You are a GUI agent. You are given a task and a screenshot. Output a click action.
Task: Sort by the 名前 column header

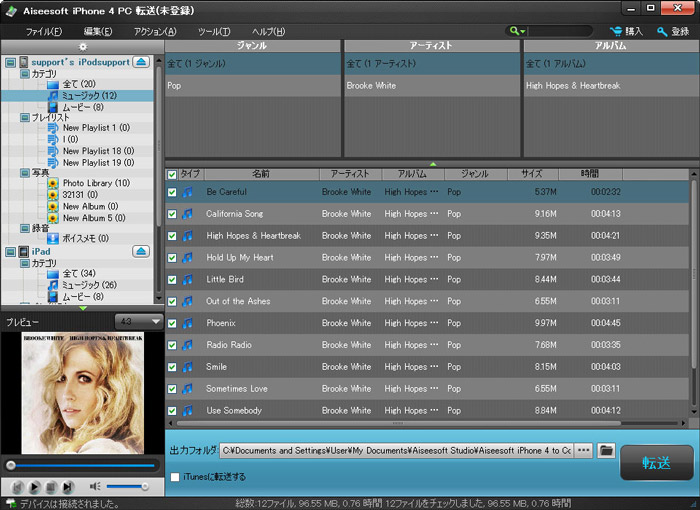coord(262,174)
